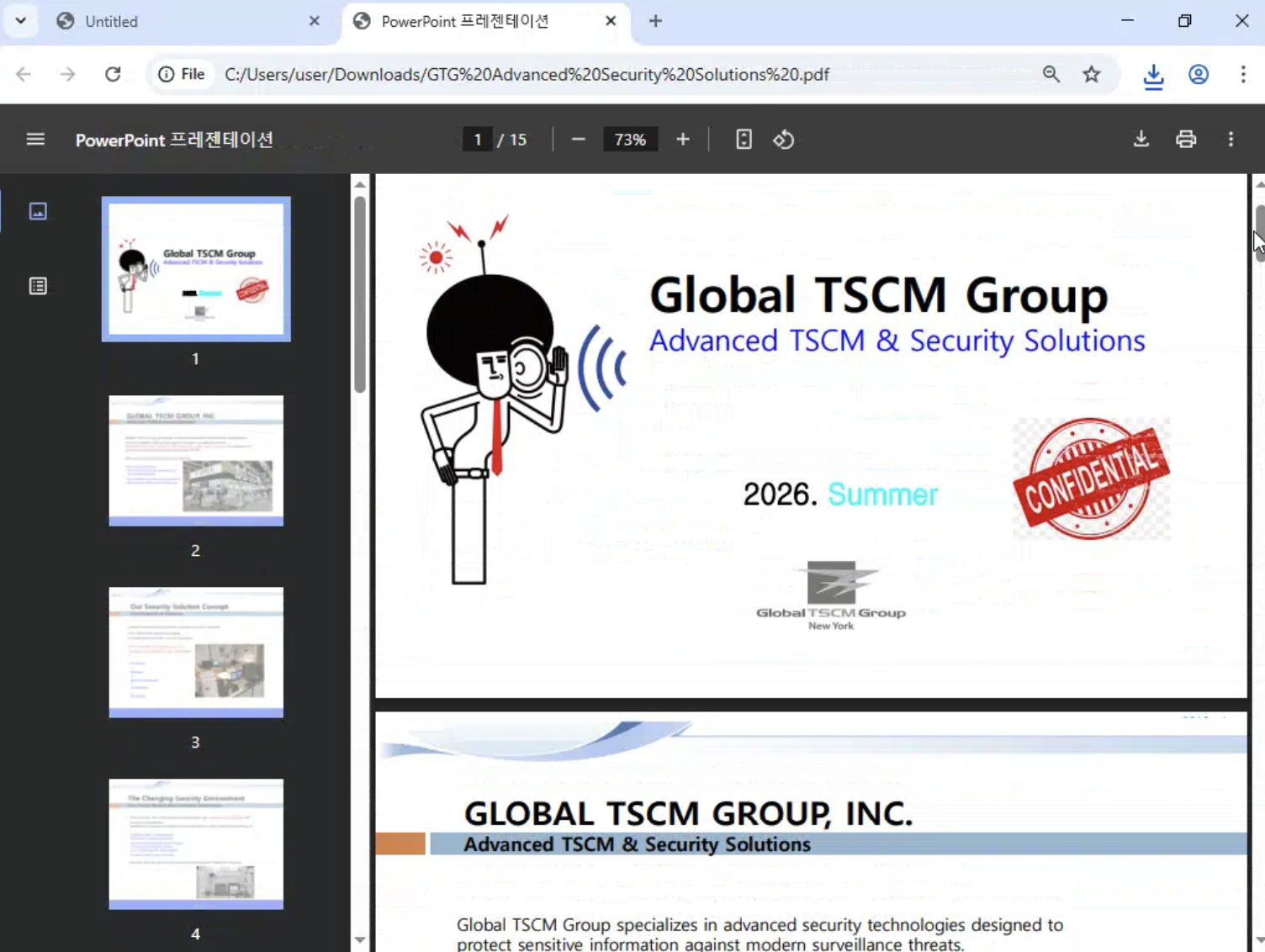Viewport: 1265px width, 952px height.
Task: Select page 4 thumbnail
Action: (x=196, y=844)
